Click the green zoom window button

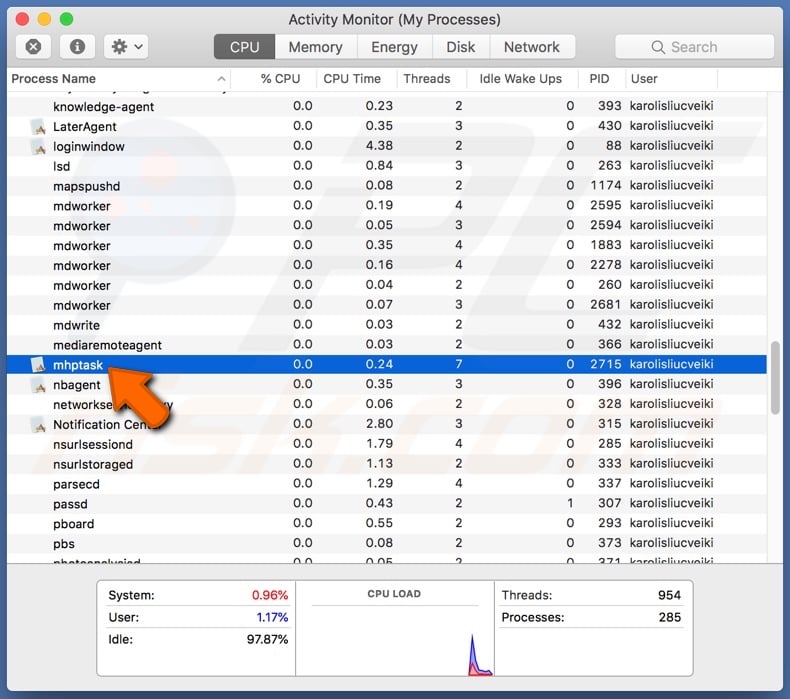coord(67,19)
